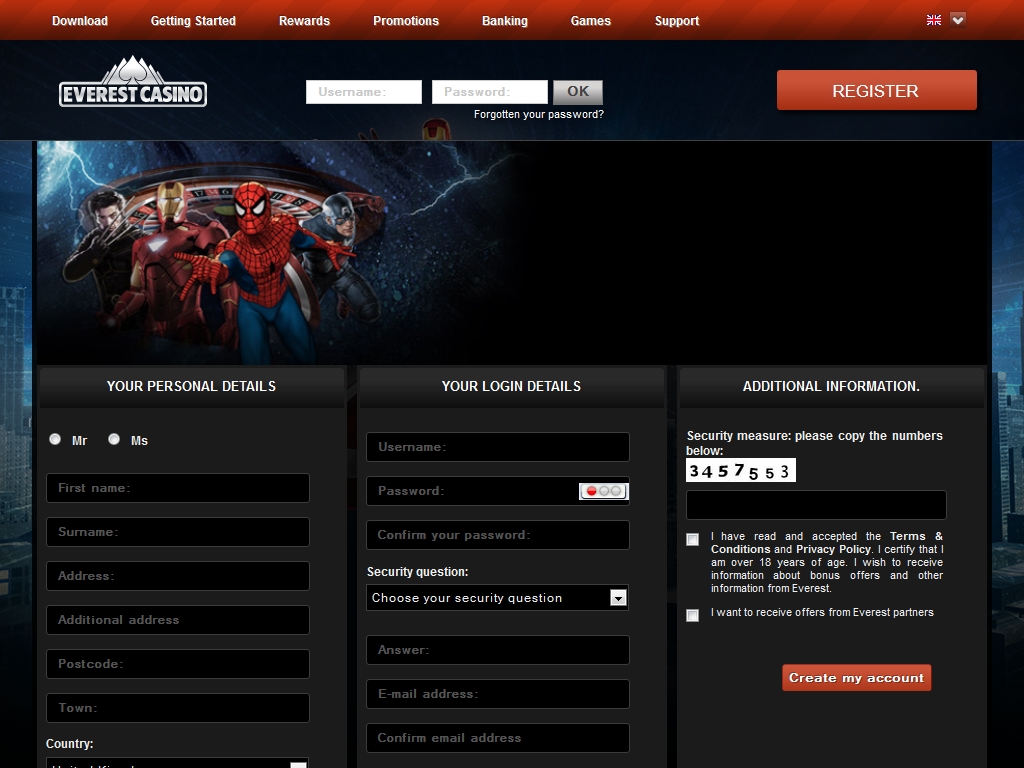This screenshot has height=768, width=1024.
Task: Select the Ms radio button
Action: [114, 439]
